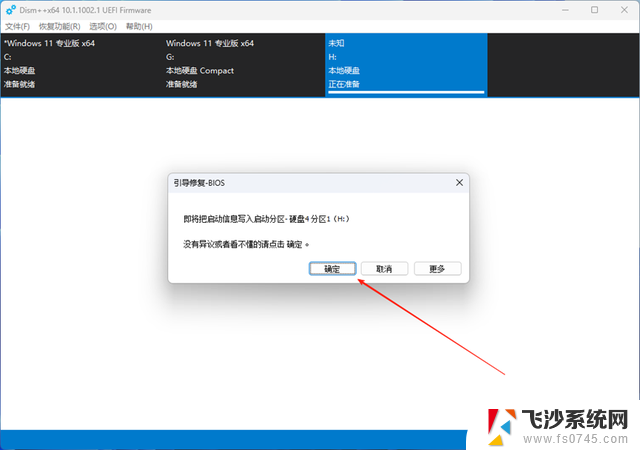
Task: Click the H: tile progress bar
Action: click(406, 92)
